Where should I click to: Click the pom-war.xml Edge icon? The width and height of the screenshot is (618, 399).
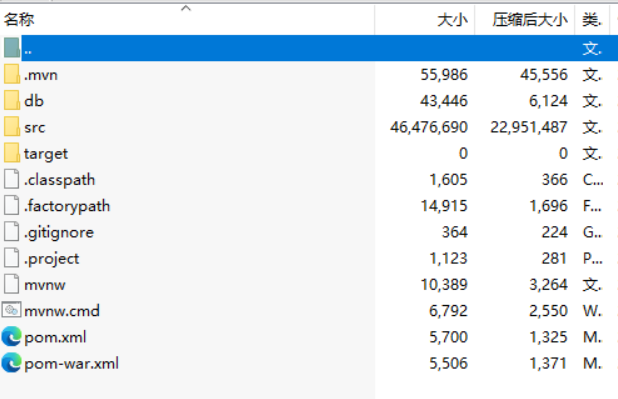(11, 363)
